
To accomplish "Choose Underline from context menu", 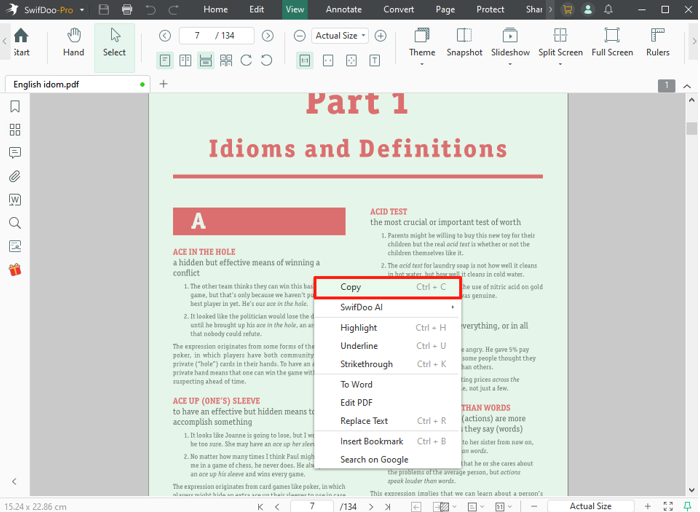I will tap(387, 346).
